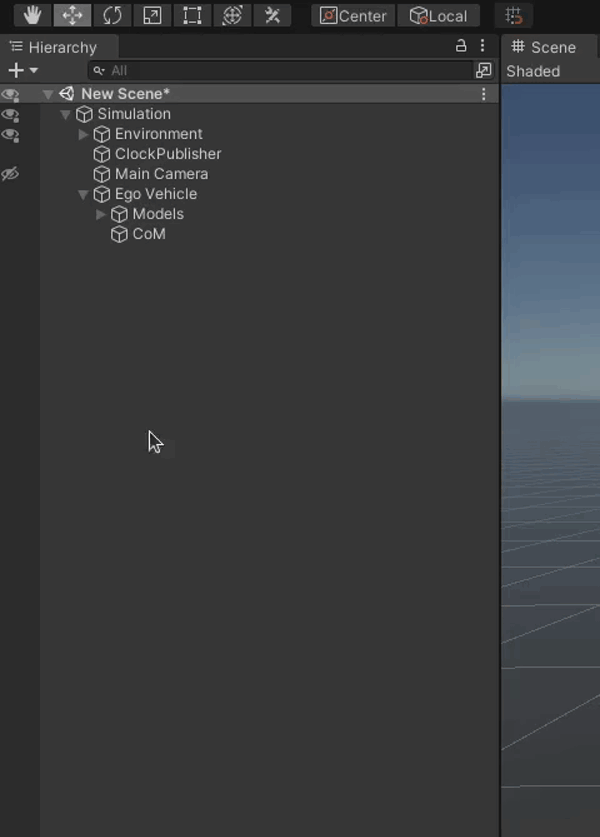600x837 pixels.
Task: Select the Ego Vehicle object
Action: point(156,194)
